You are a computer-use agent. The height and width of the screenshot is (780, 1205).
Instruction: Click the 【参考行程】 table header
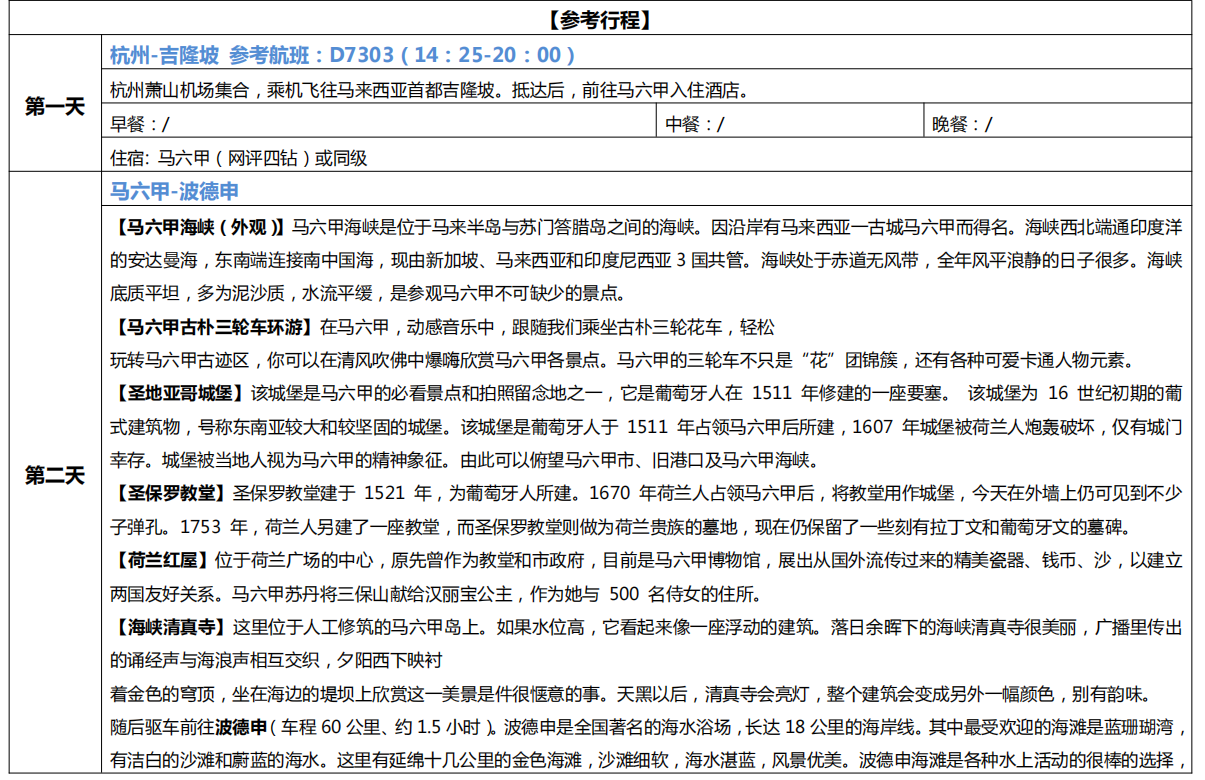point(600,19)
